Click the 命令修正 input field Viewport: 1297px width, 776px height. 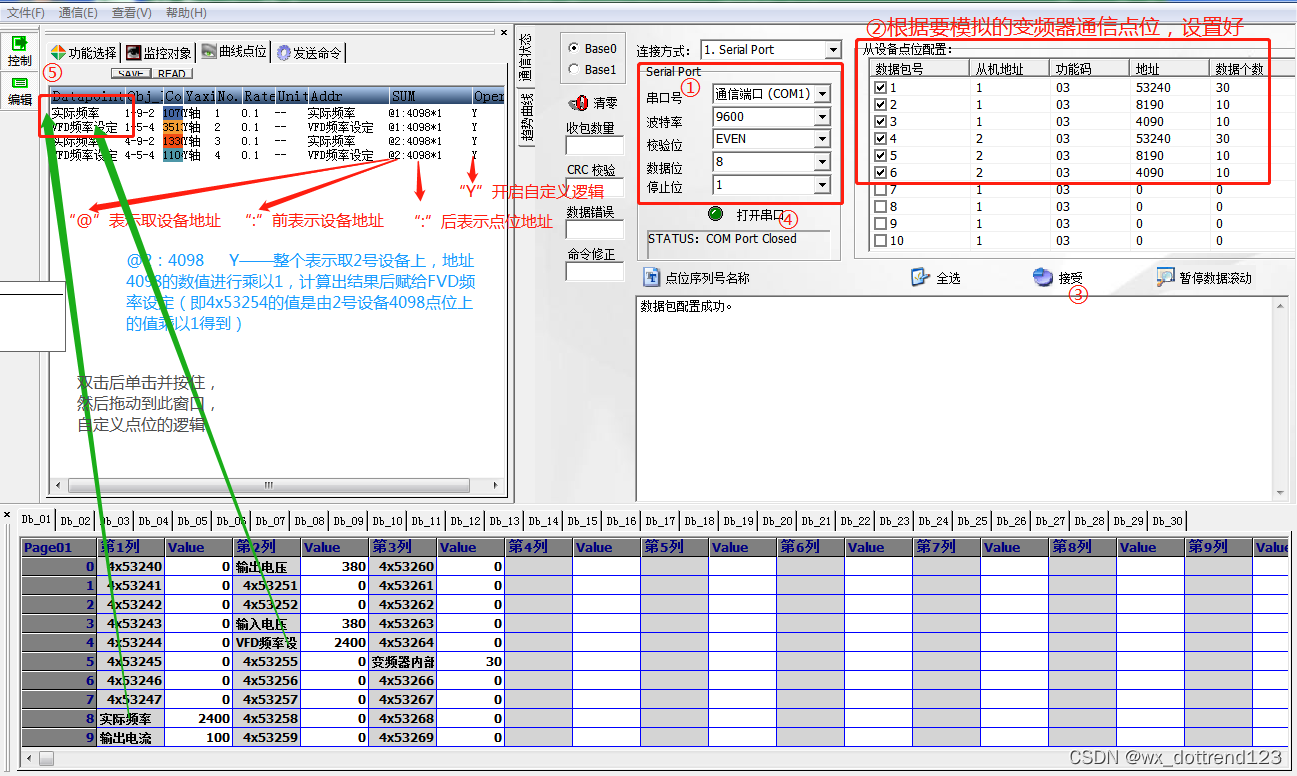click(x=594, y=272)
